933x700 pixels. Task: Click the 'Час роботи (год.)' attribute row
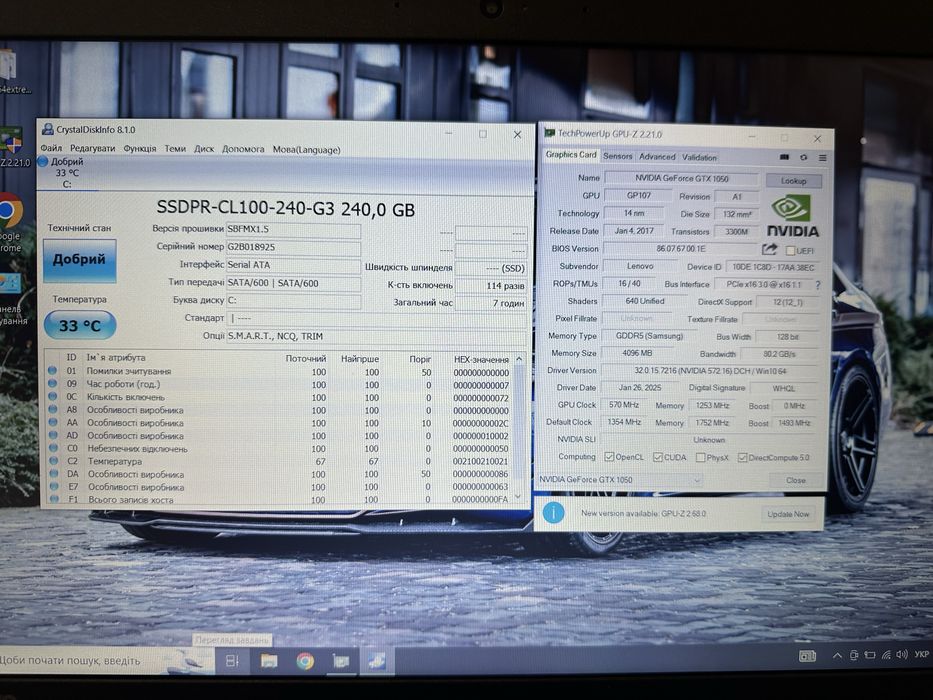pyautogui.click(x=282, y=385)
